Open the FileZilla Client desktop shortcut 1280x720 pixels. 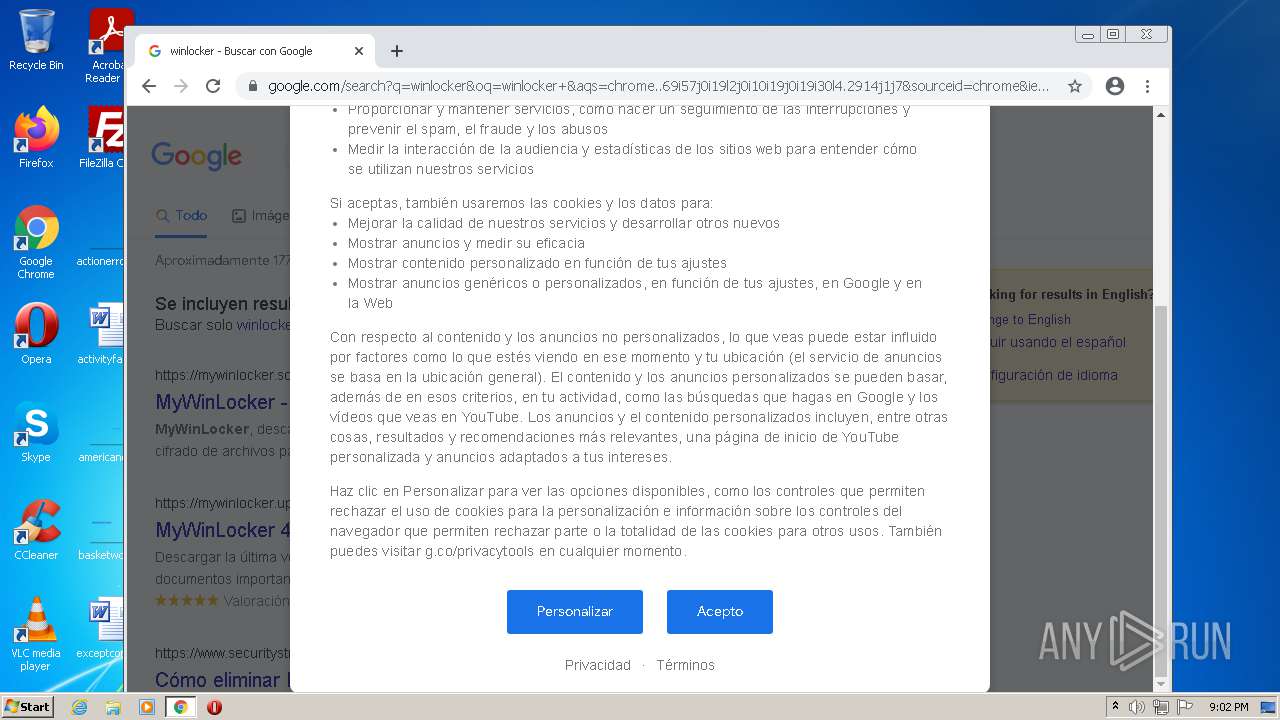click(104, 138)
